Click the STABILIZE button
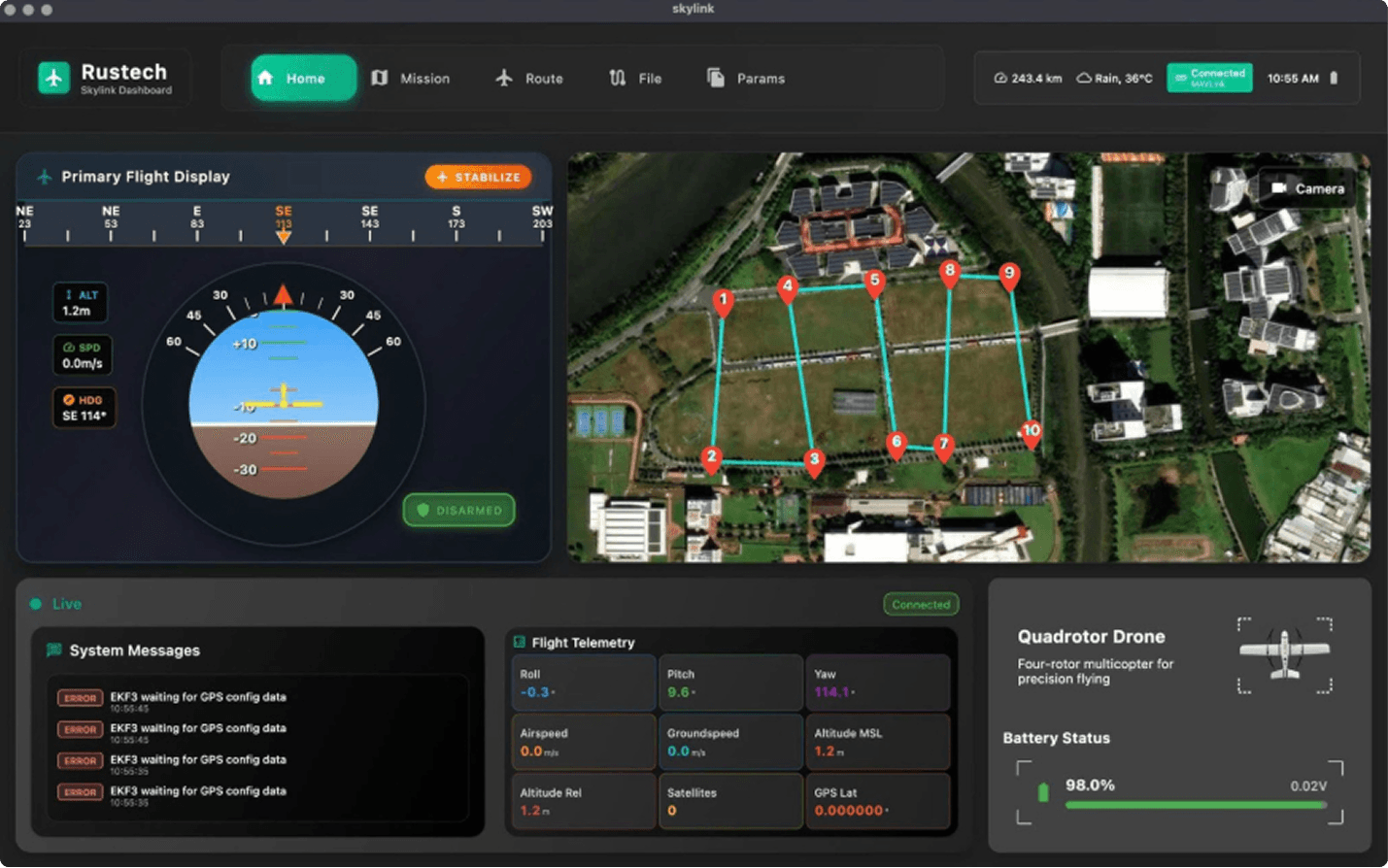This screenshot has height=868, width=1388. pos(478,177)
